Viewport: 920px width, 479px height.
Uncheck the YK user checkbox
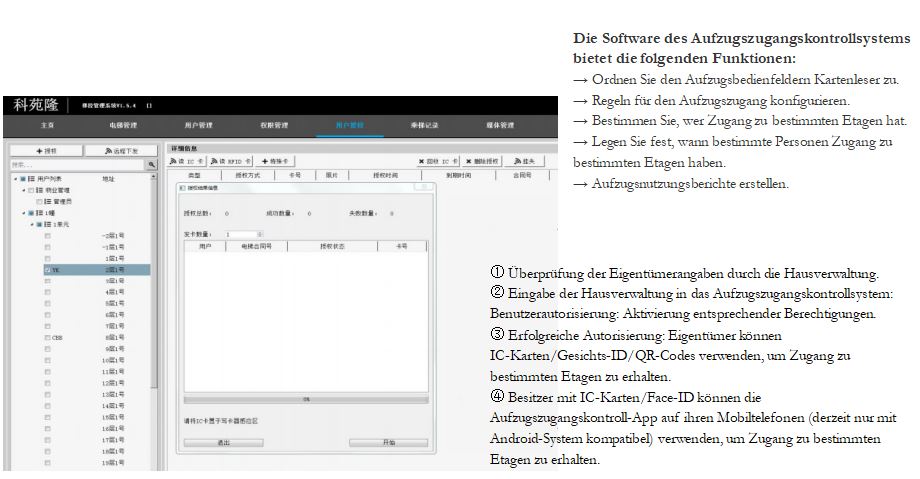[x=47, y=269]
